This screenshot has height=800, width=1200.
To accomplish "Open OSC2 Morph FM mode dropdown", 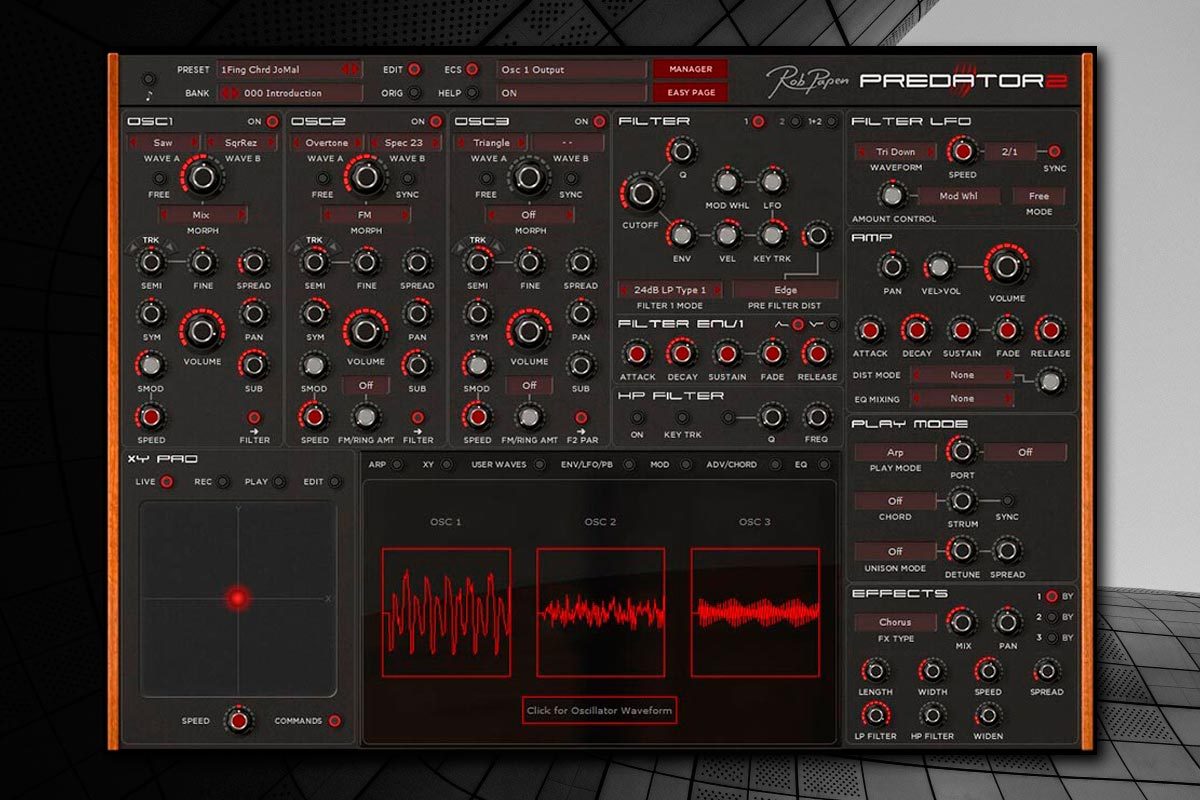I will (x=366, y=215).
